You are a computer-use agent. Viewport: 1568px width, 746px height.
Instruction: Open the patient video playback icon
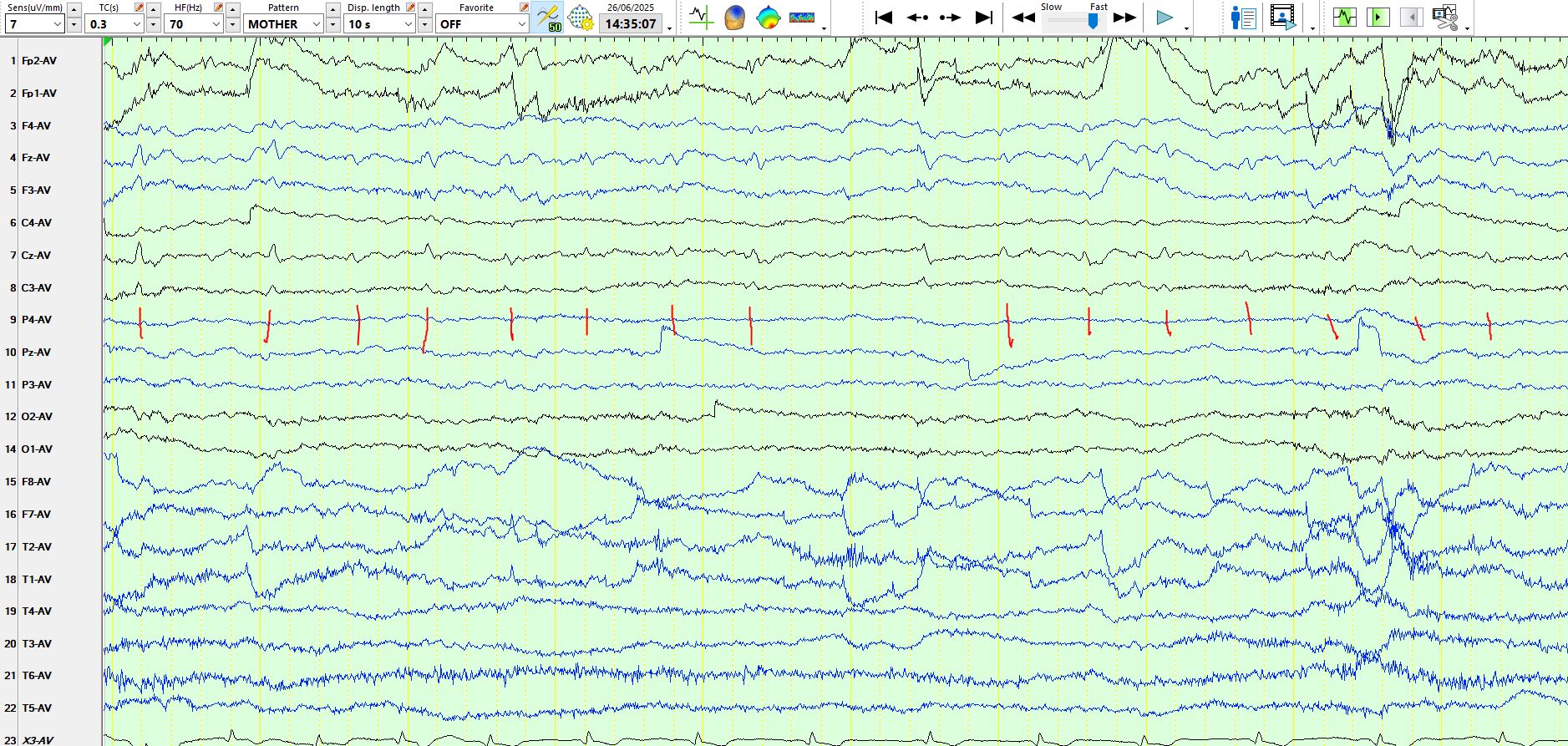tap(1282, 18)
